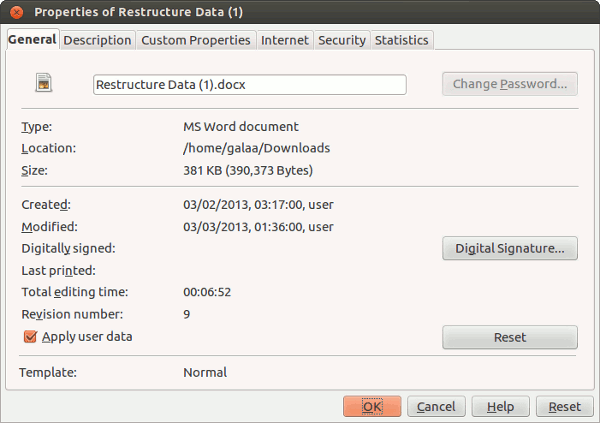Click the file name field containing Restructure Data (1).docx
This screenshot has height=423, width=600.
[x=249, y=85]
